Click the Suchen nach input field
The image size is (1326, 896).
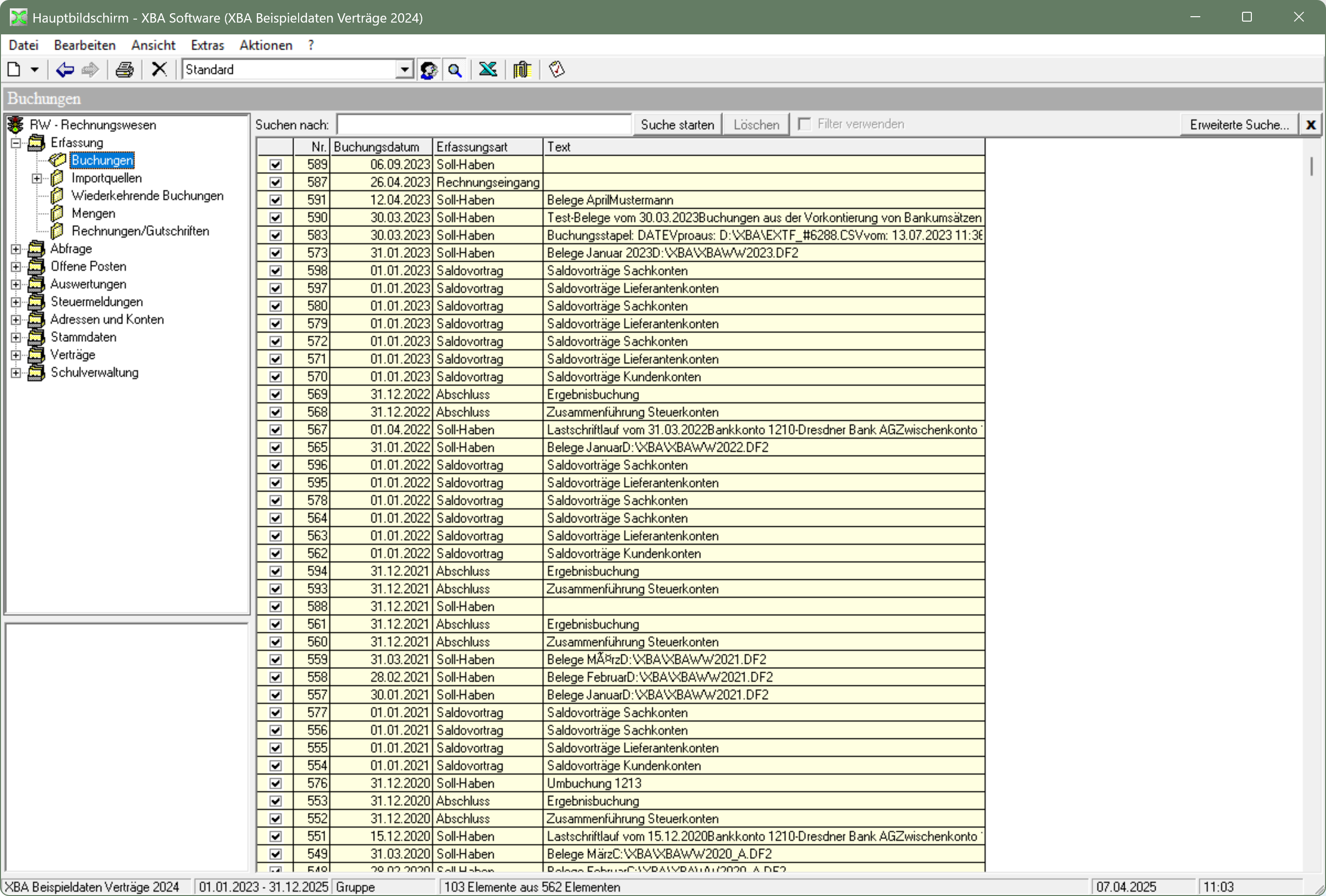tap(484, 124)
